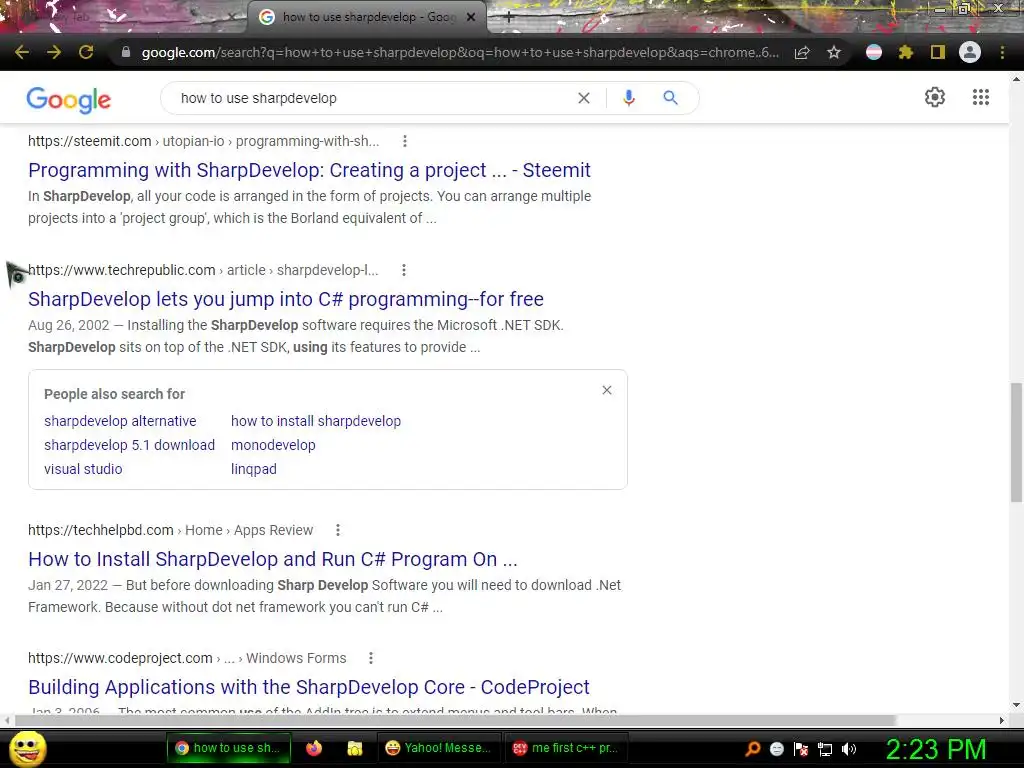Launch Firefox from the taskbar
This screenshot has width=1024, height=768.
click(314, 748)
